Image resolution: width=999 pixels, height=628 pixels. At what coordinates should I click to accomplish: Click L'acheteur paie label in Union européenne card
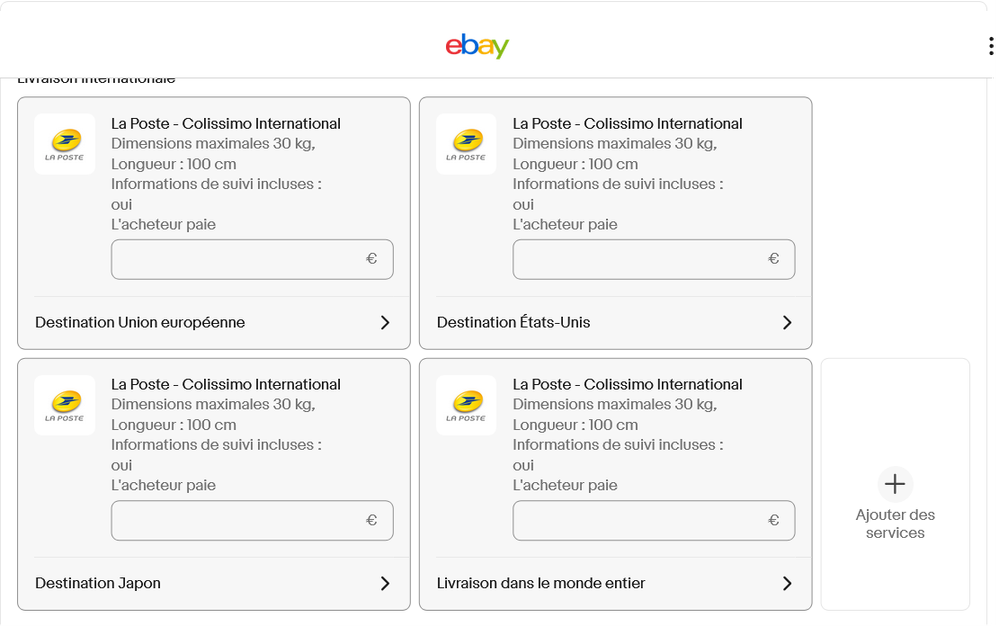point(163,224)
